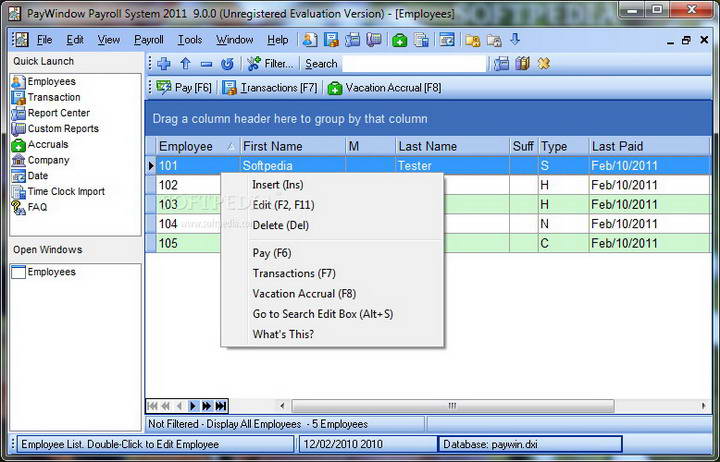Choose Insert (Ins) from context menu

tap(332, 185)
